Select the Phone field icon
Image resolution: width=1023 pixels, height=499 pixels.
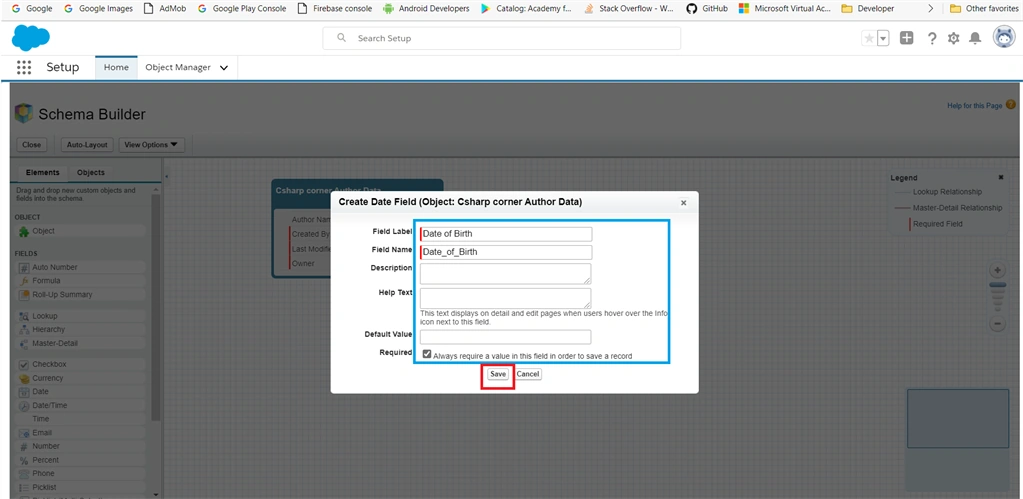coord(23,474)
